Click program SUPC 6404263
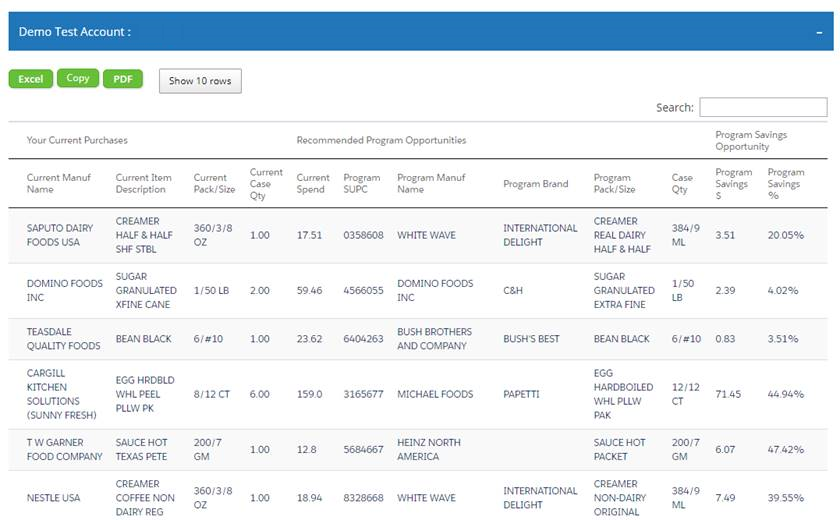This screenshot has height=520, width=840. point(363,338)
